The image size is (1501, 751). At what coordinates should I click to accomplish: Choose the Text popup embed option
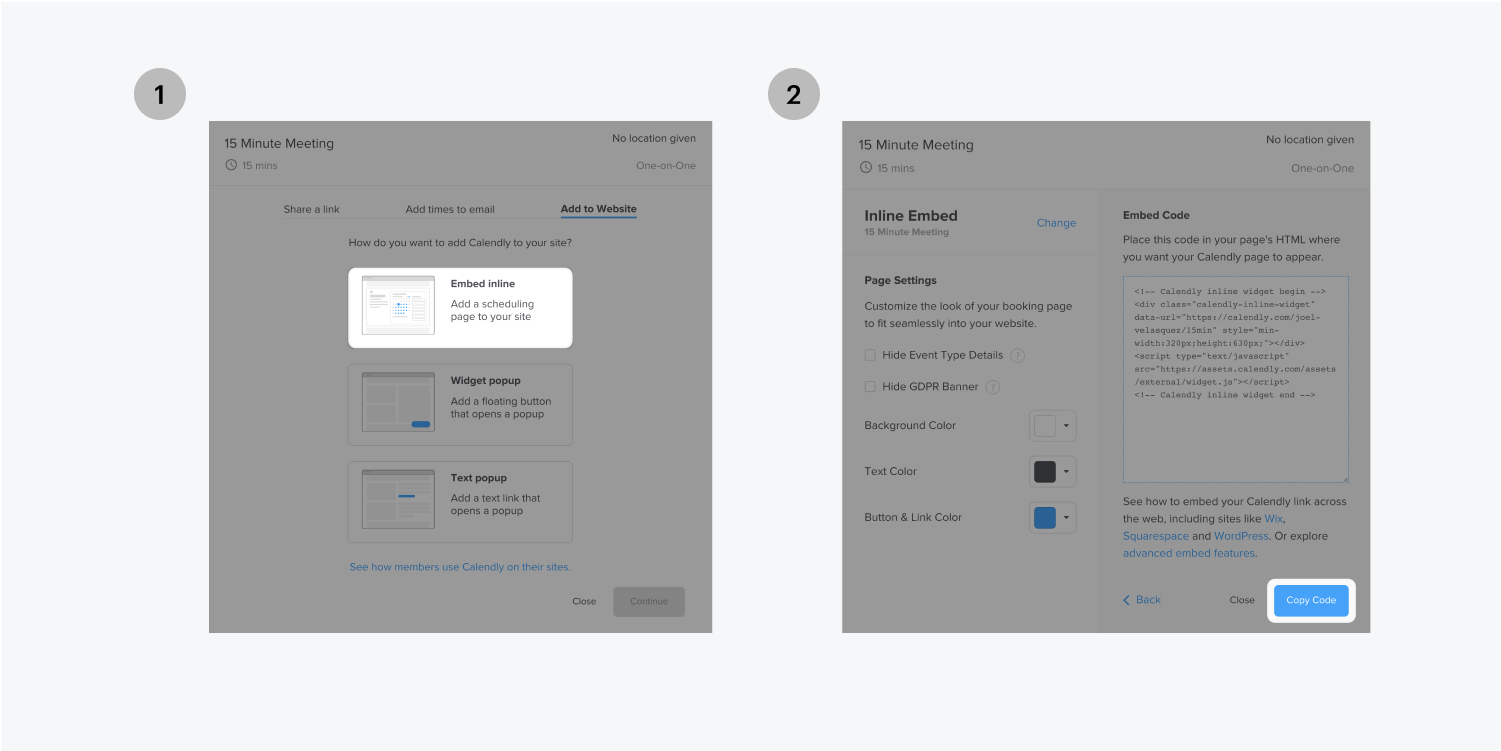coord(460,501)
